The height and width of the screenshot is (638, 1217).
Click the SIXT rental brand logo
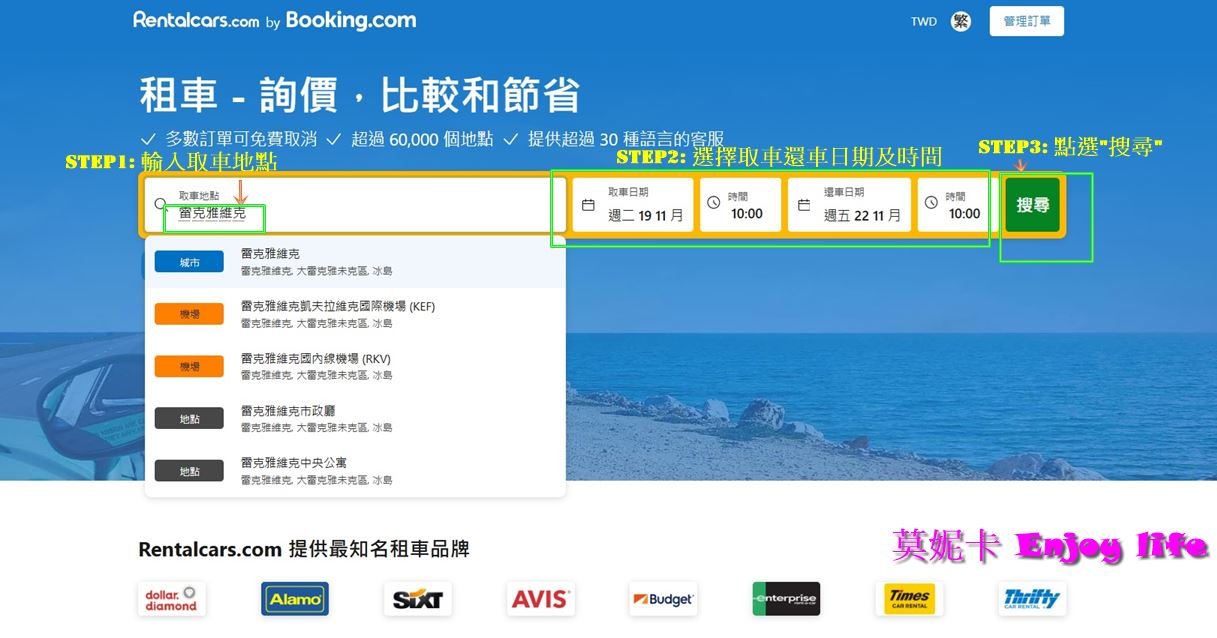coord(417,598)
